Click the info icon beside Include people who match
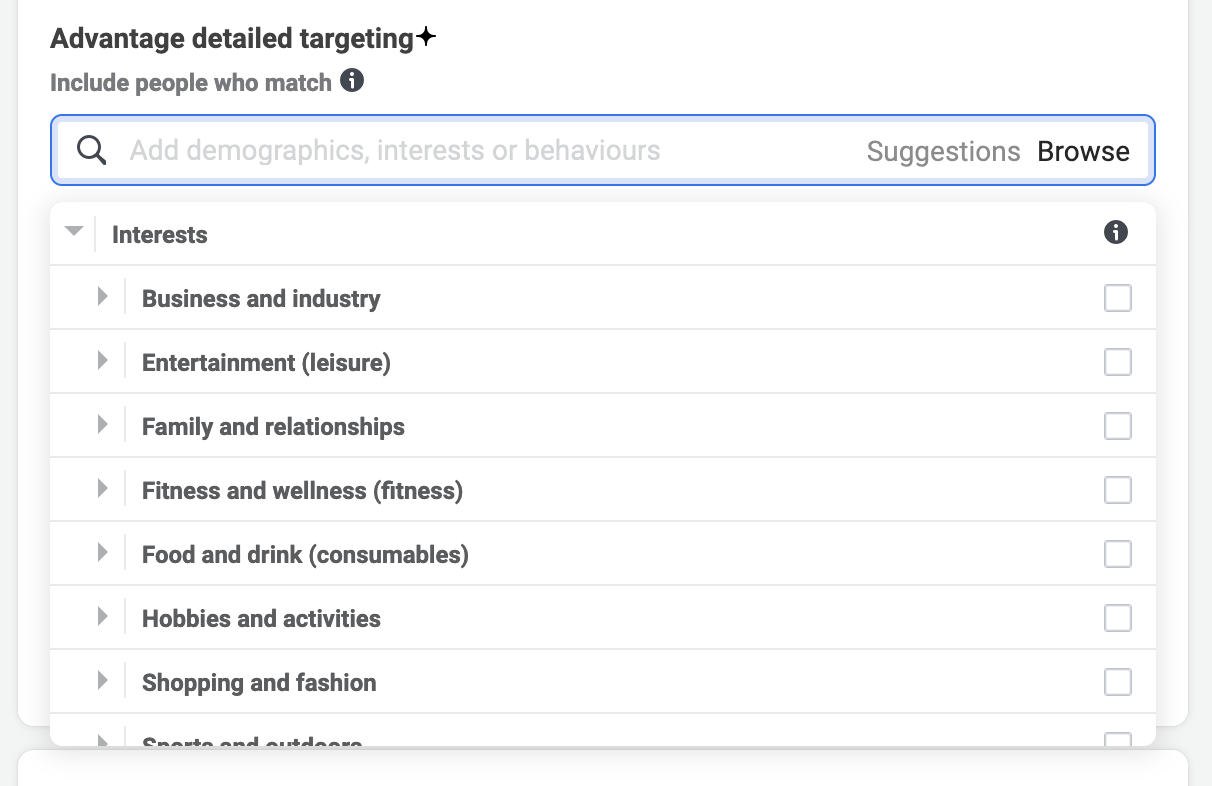This screenshot has height=786, width=1212. [x=352, y=82]
